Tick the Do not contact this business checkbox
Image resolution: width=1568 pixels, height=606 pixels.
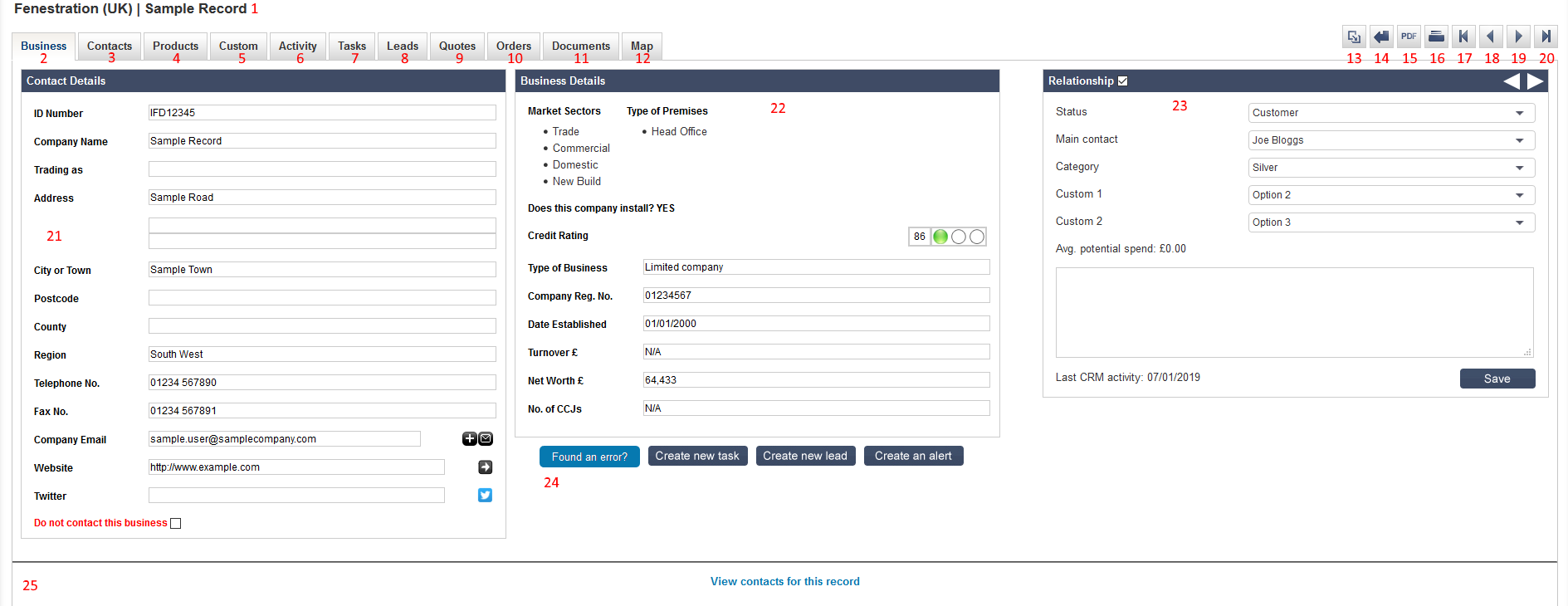[x=175, y=523]
